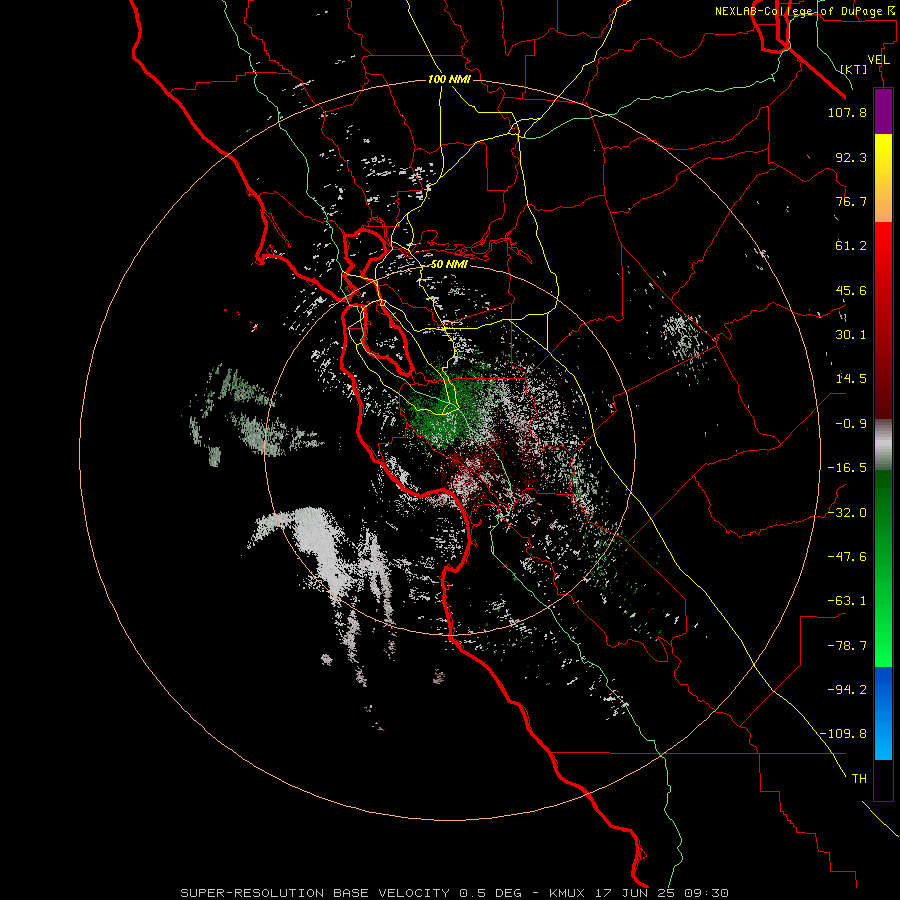900x900 pixels.
Task: Click the purple band of the color bar
Action: pyautogui.click(x=883, y=111)
